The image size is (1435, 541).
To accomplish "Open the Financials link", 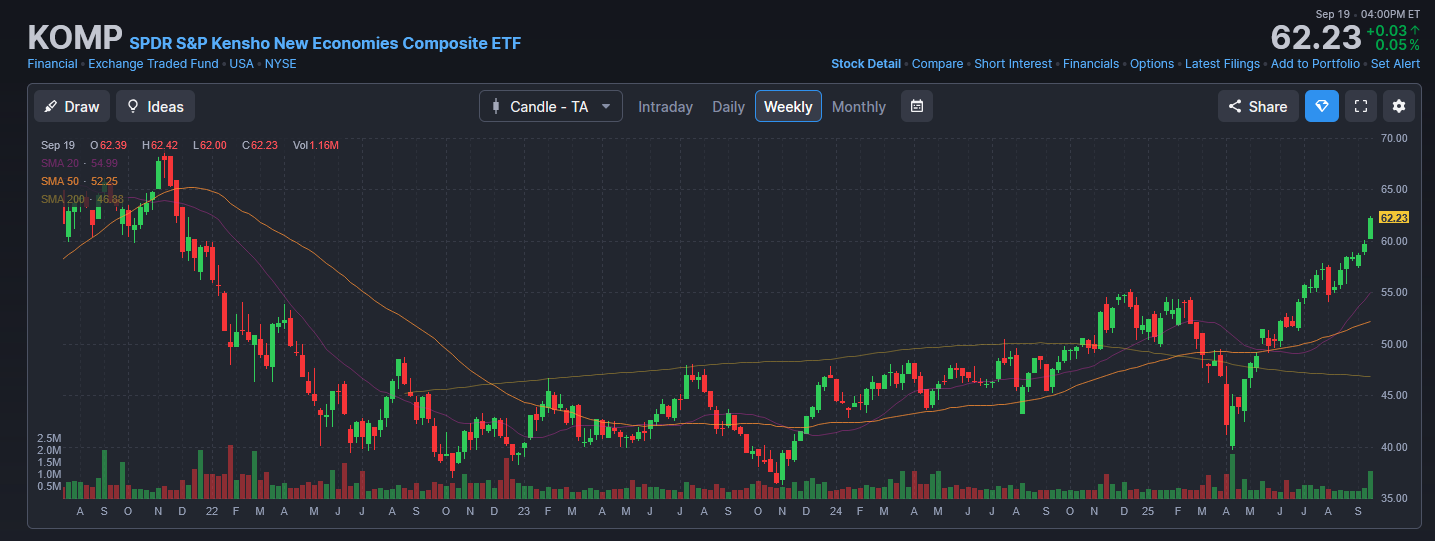I will 1091,64.
